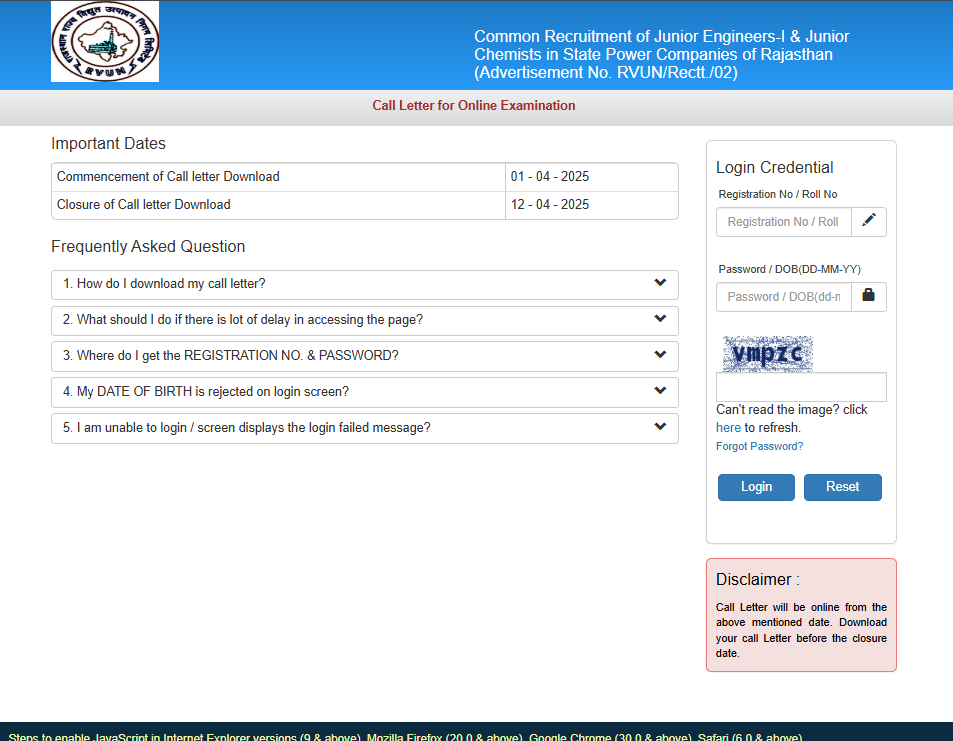Open the chevron for the Date of Birth rejected question
Screen dimensions: 953x741
coord(660,391)
